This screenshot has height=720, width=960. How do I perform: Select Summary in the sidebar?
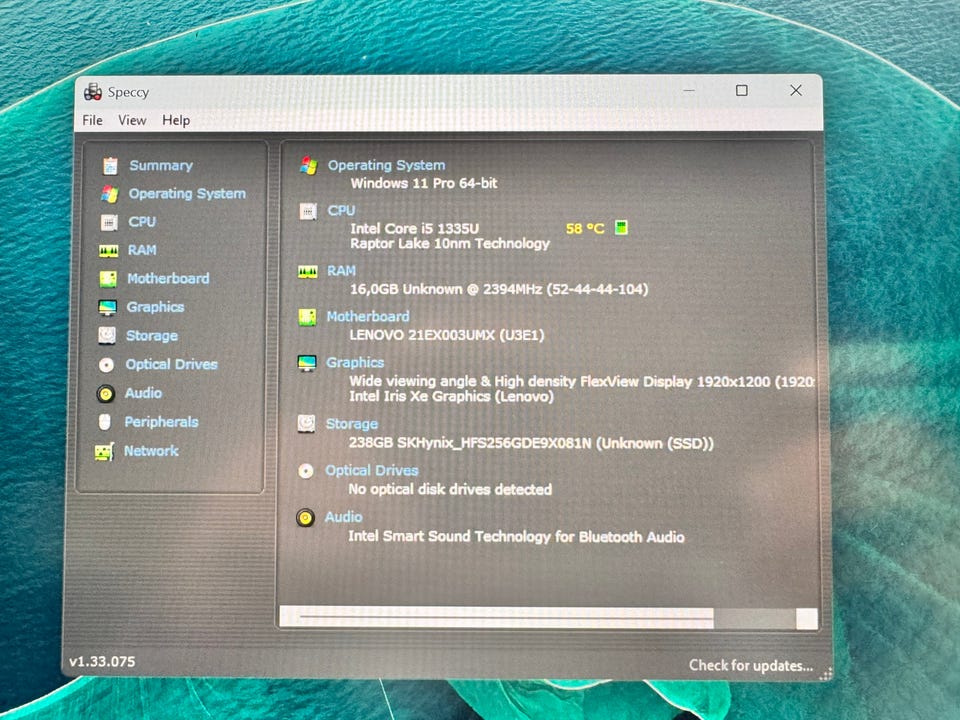tap(161, 165)
